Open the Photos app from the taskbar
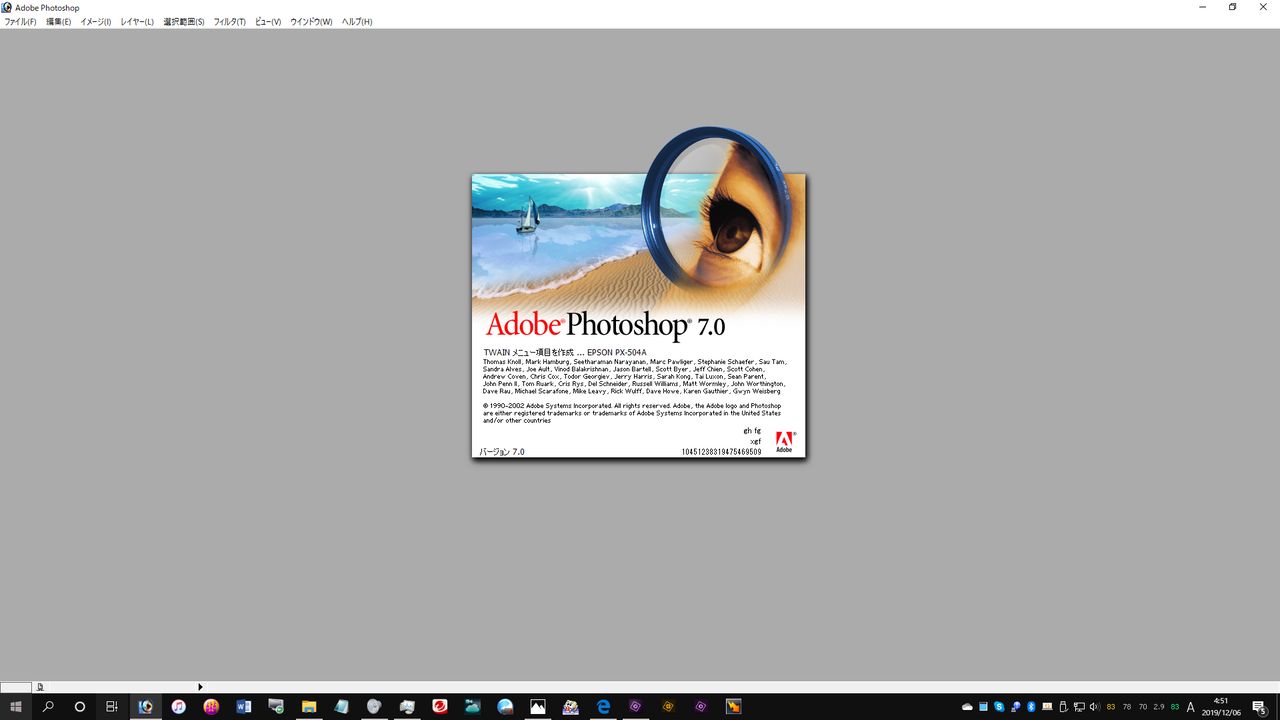Viewport: 1280px width, 720px height. (x=537, y=707)
